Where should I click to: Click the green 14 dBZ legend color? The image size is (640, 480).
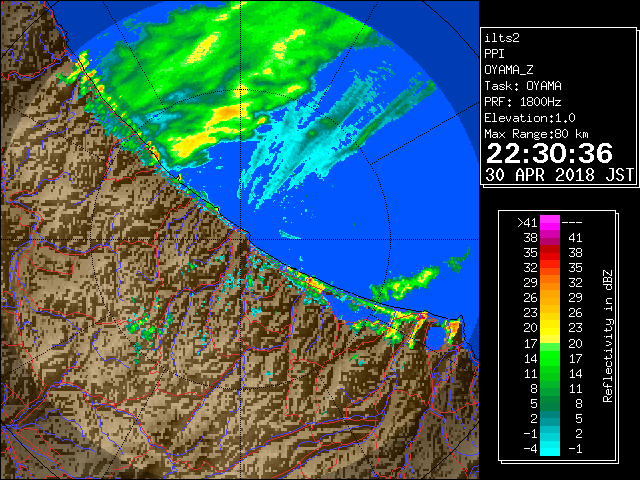pos(550,358)
